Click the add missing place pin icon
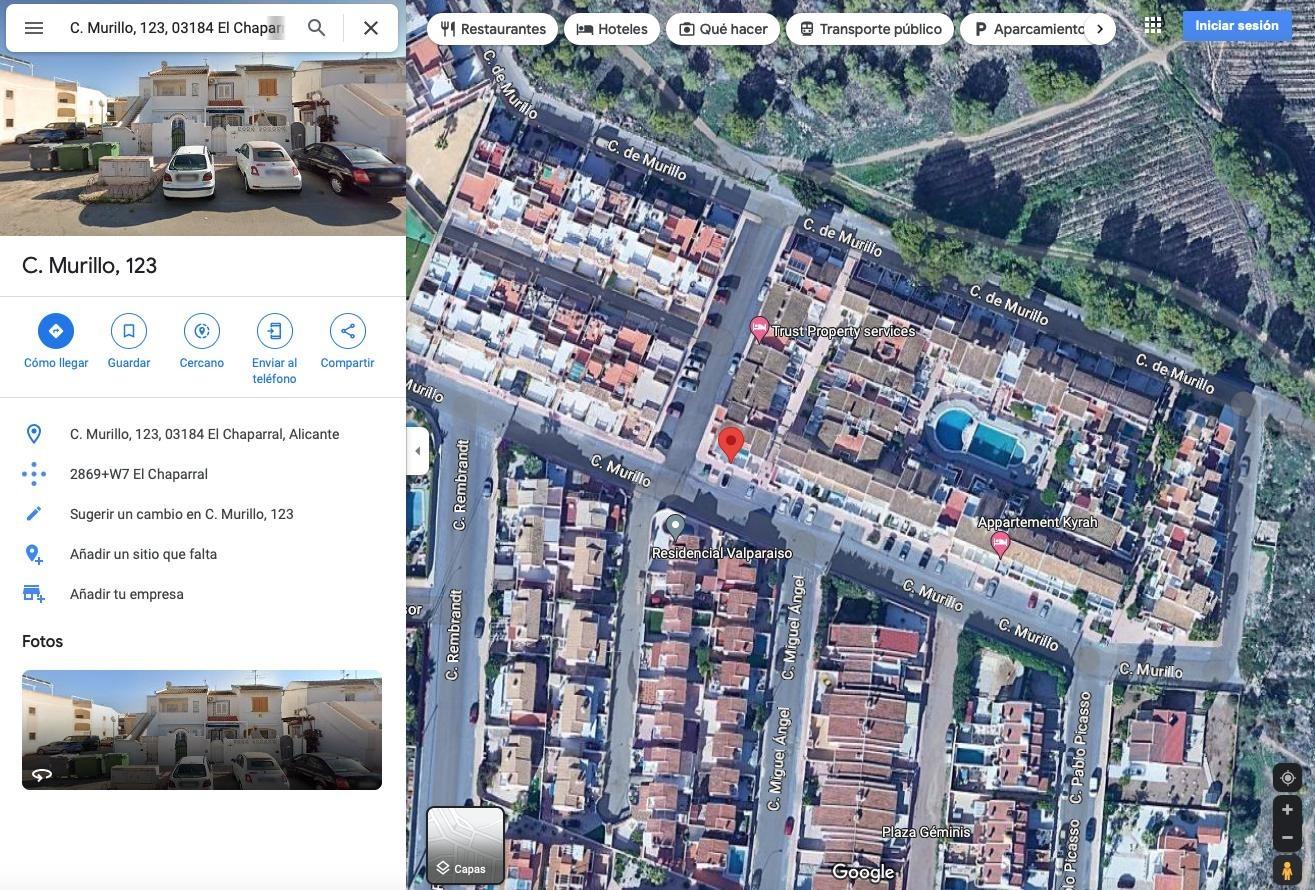Screen dimensions: 1315x890 click(34, 554)
